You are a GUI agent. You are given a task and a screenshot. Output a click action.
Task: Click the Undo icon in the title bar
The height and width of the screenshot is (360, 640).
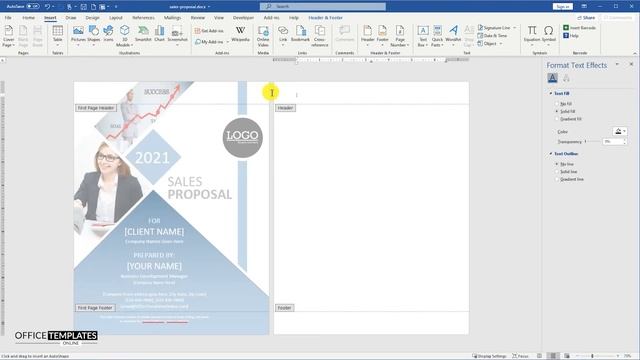click(47, 7)
